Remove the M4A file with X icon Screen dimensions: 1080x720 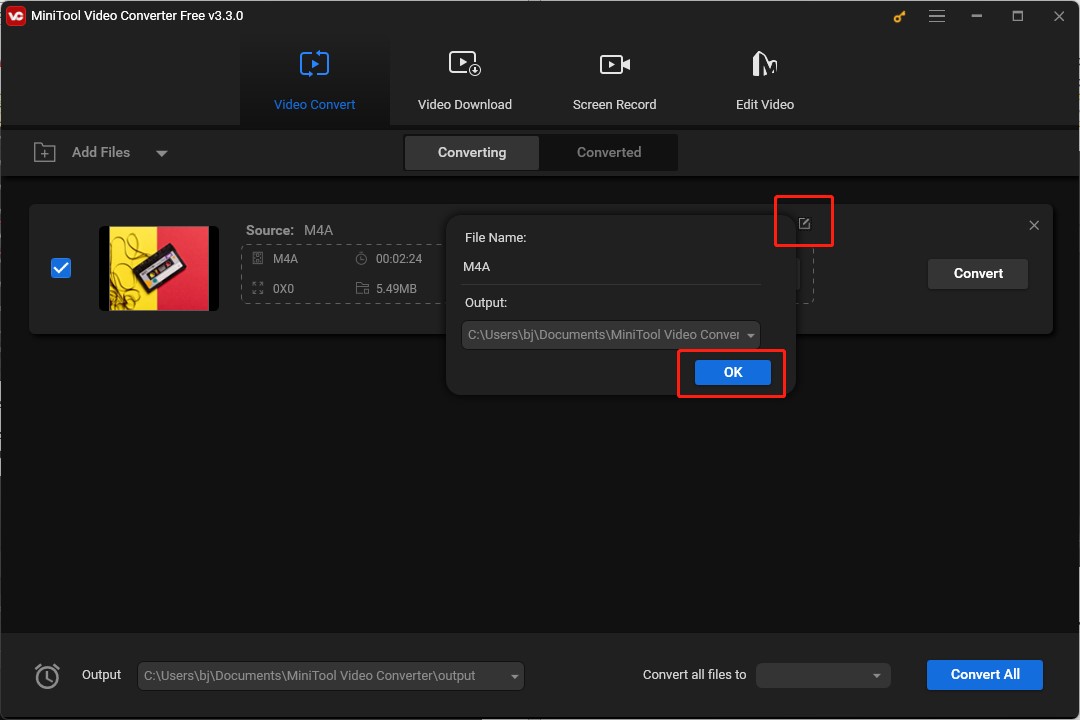coord(1034,226)
